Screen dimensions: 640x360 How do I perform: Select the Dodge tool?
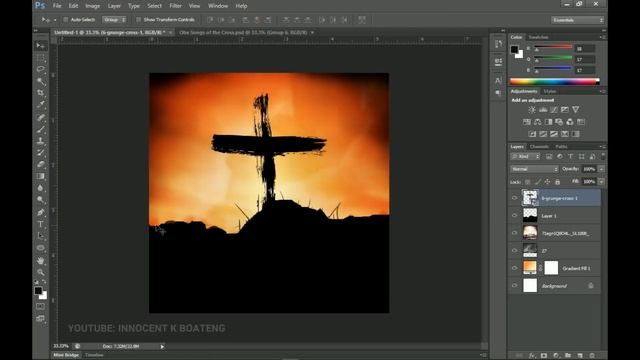[40, 200]
